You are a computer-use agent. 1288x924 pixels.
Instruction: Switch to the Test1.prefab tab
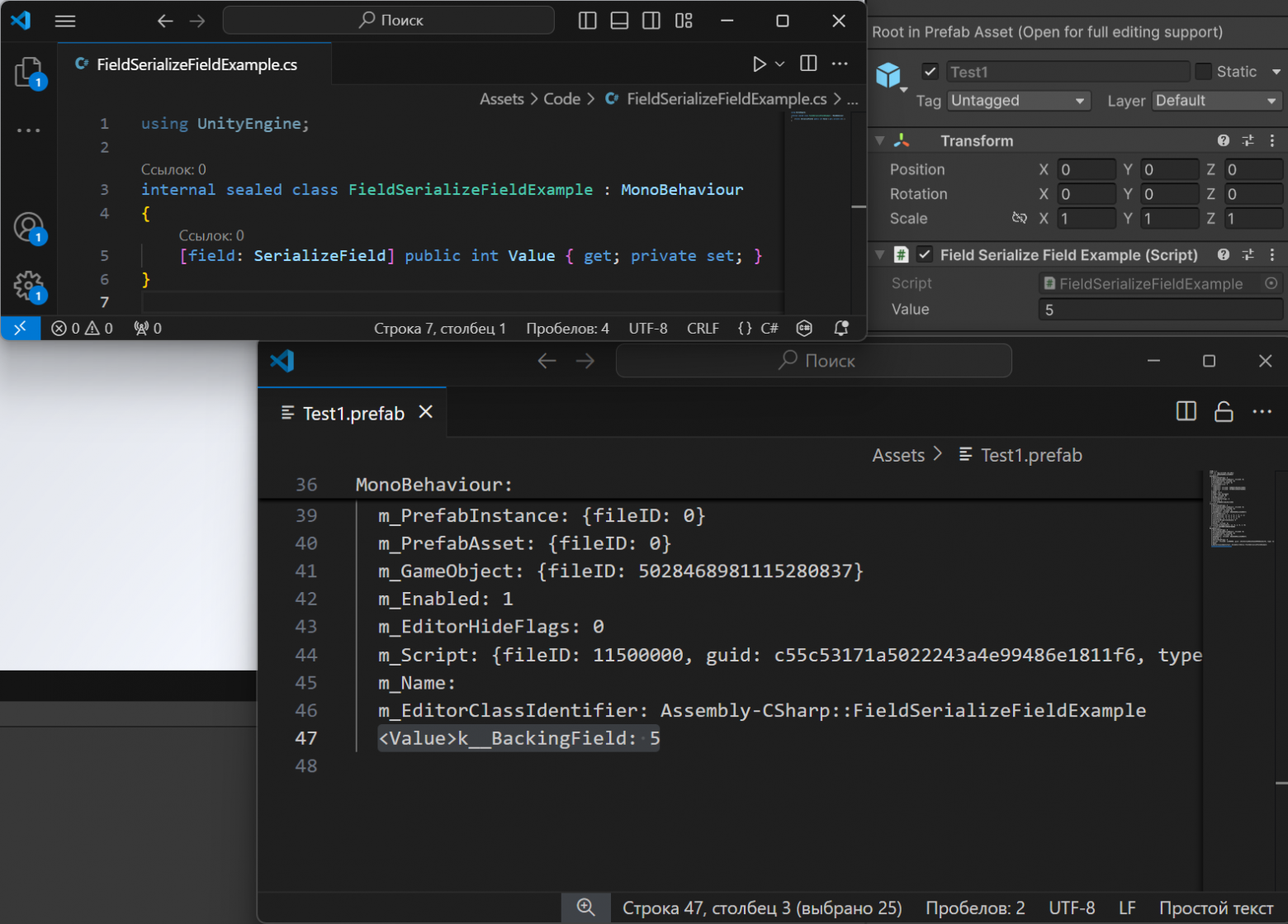tap(353, 413)
